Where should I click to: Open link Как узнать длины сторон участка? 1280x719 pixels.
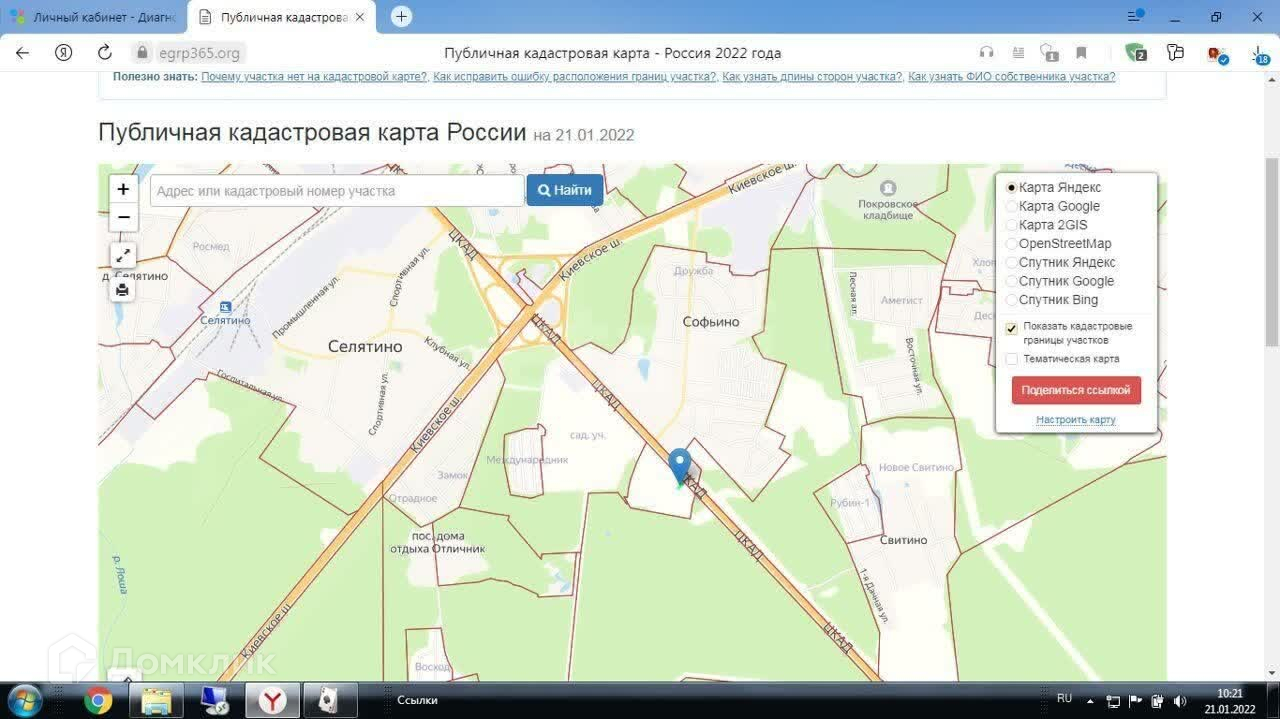(x=812, y=77)
